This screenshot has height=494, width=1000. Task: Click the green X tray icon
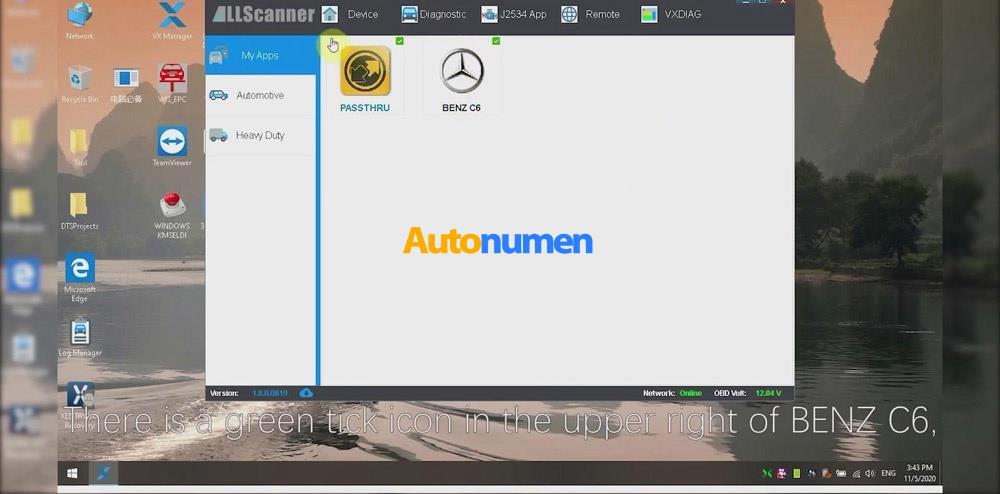[767, 474]
